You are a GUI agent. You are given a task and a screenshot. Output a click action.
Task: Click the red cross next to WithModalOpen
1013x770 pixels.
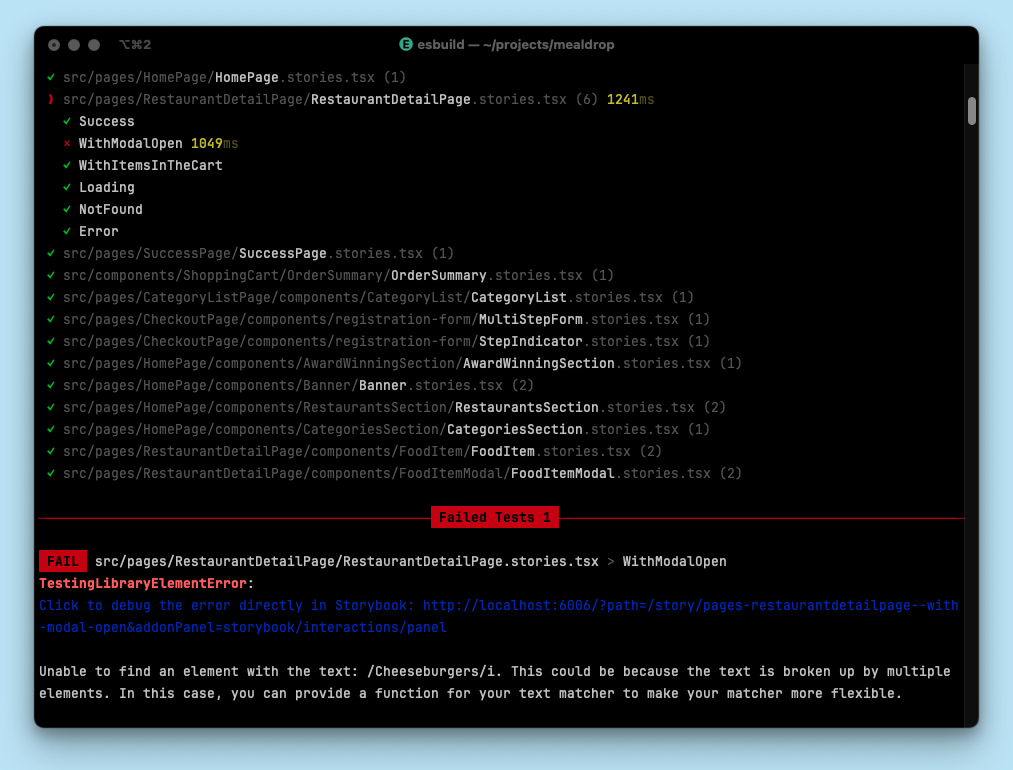tap(66, 143)
